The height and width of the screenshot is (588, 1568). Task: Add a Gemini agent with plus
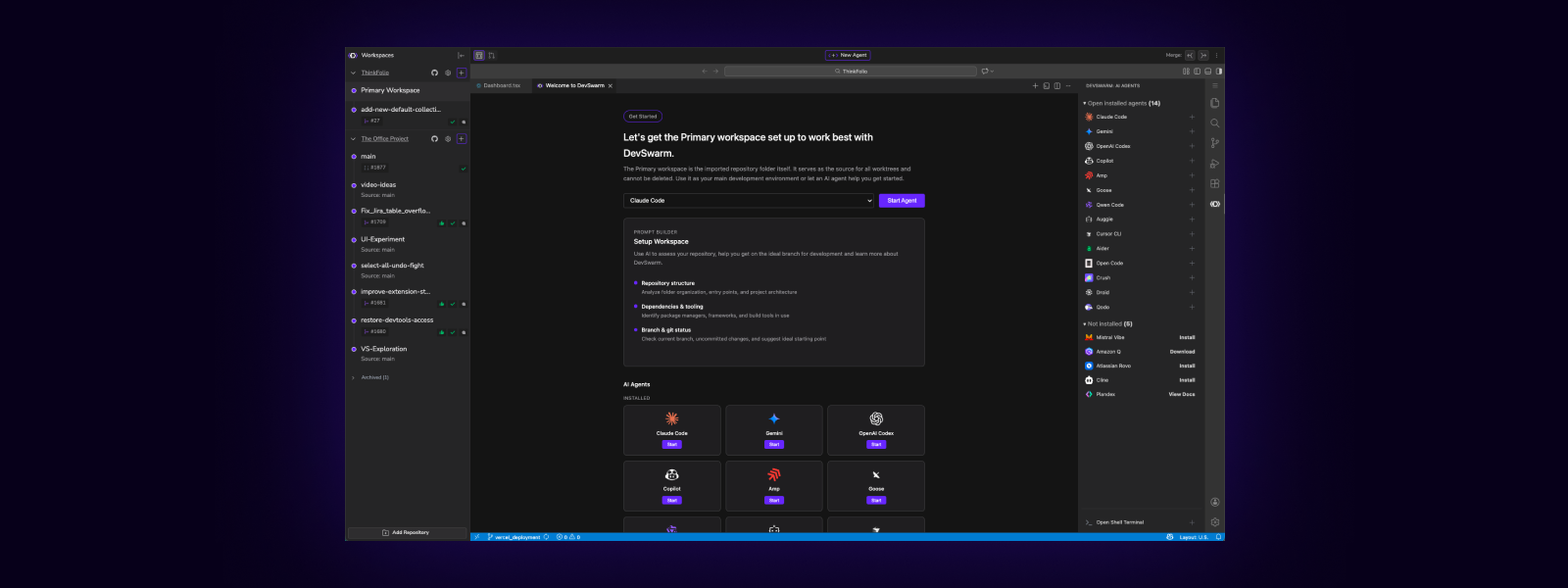coord(1192,131)
